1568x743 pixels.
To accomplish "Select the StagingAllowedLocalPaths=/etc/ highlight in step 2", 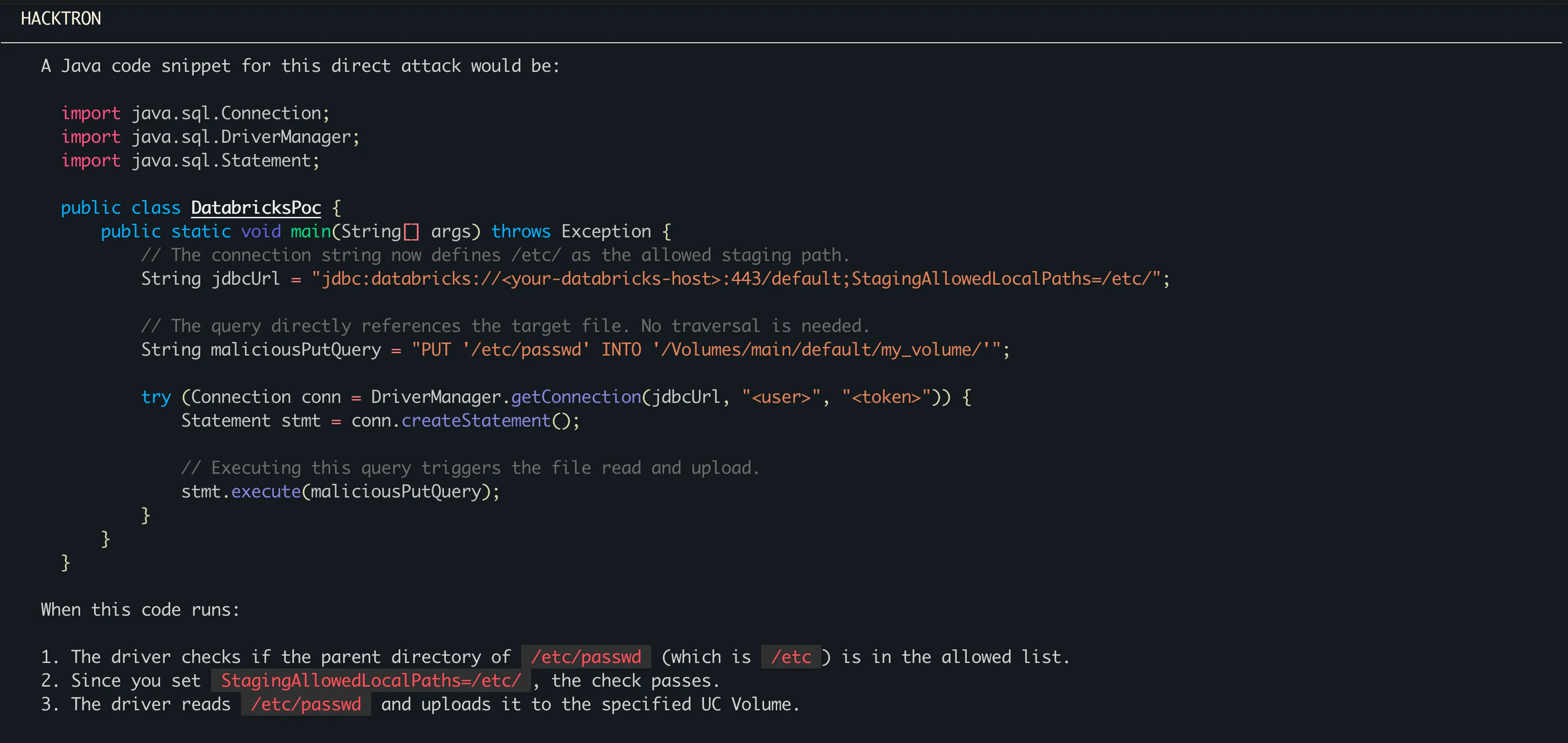I will pyautogui.click(x=370, y=680).
